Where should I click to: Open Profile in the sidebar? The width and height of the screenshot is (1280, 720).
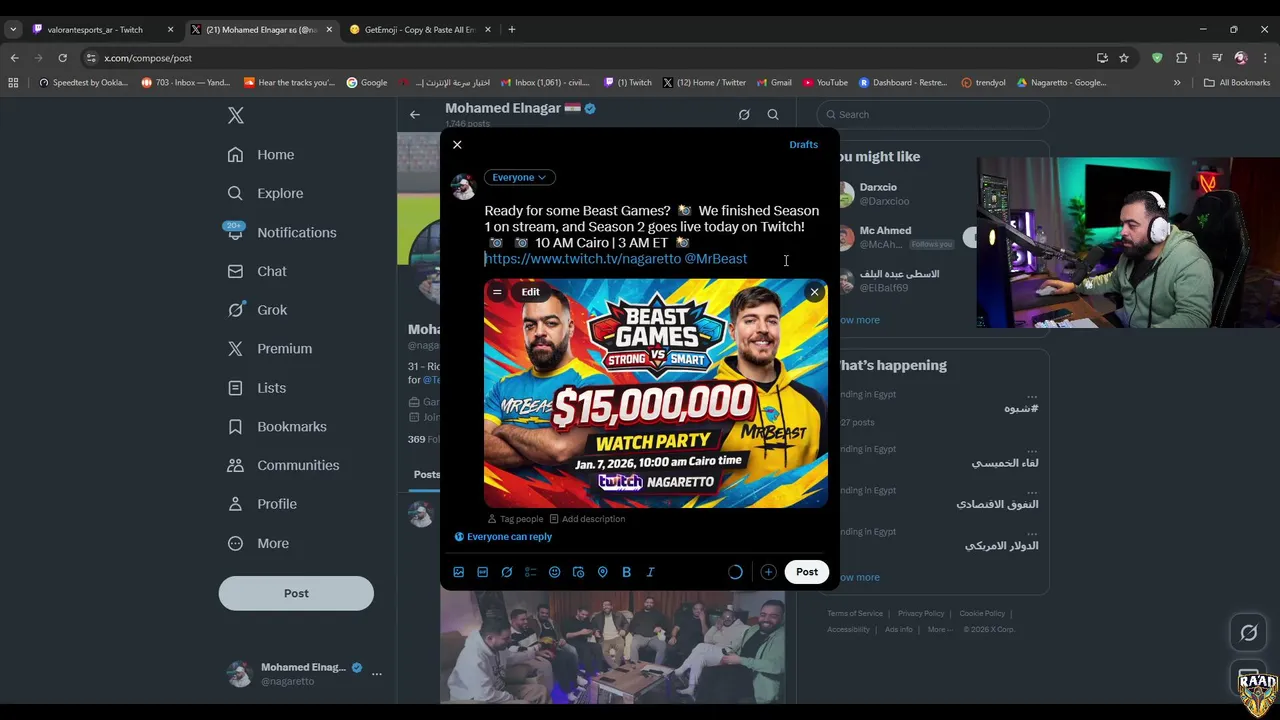[x=262, y=504]
